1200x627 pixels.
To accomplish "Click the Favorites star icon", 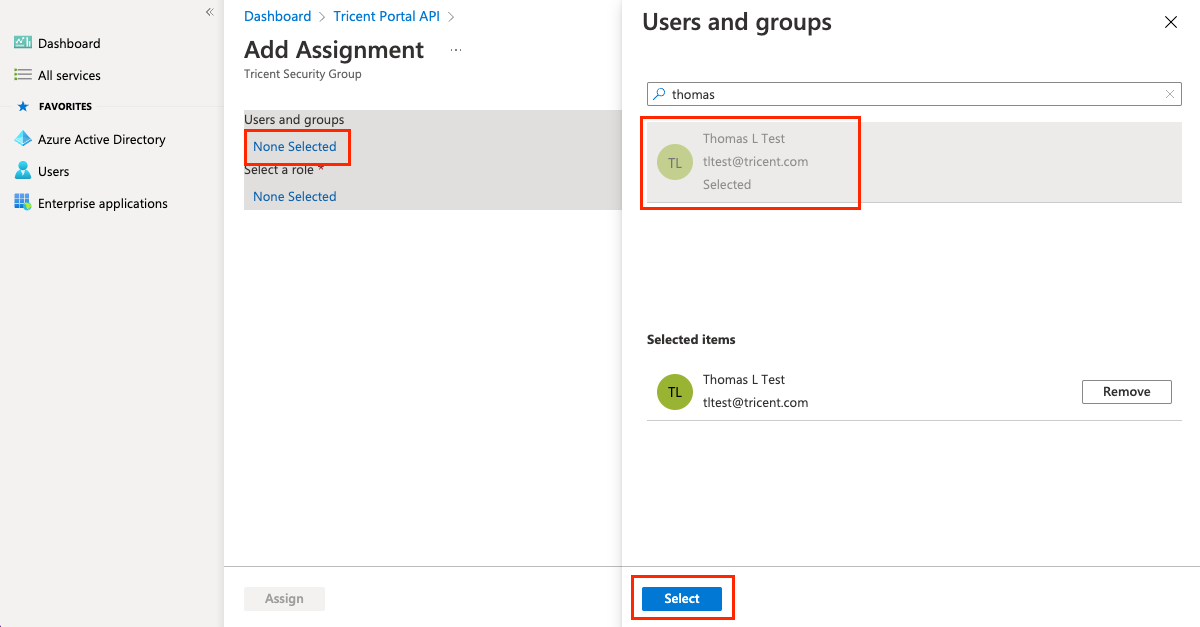I will (23, 106).
